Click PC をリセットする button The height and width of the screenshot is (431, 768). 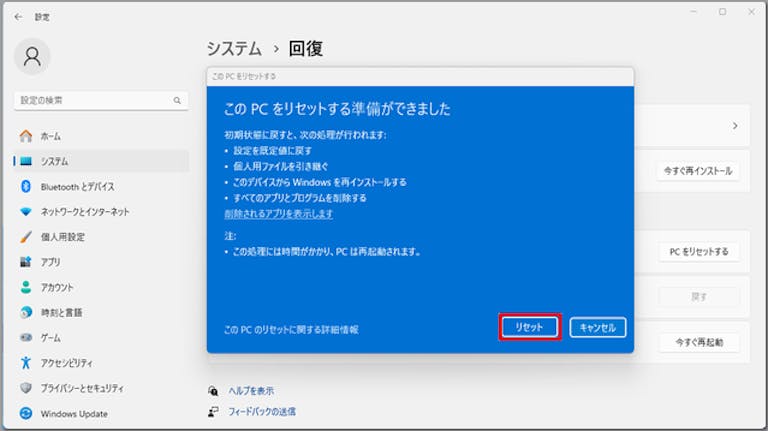coord(699,252)
